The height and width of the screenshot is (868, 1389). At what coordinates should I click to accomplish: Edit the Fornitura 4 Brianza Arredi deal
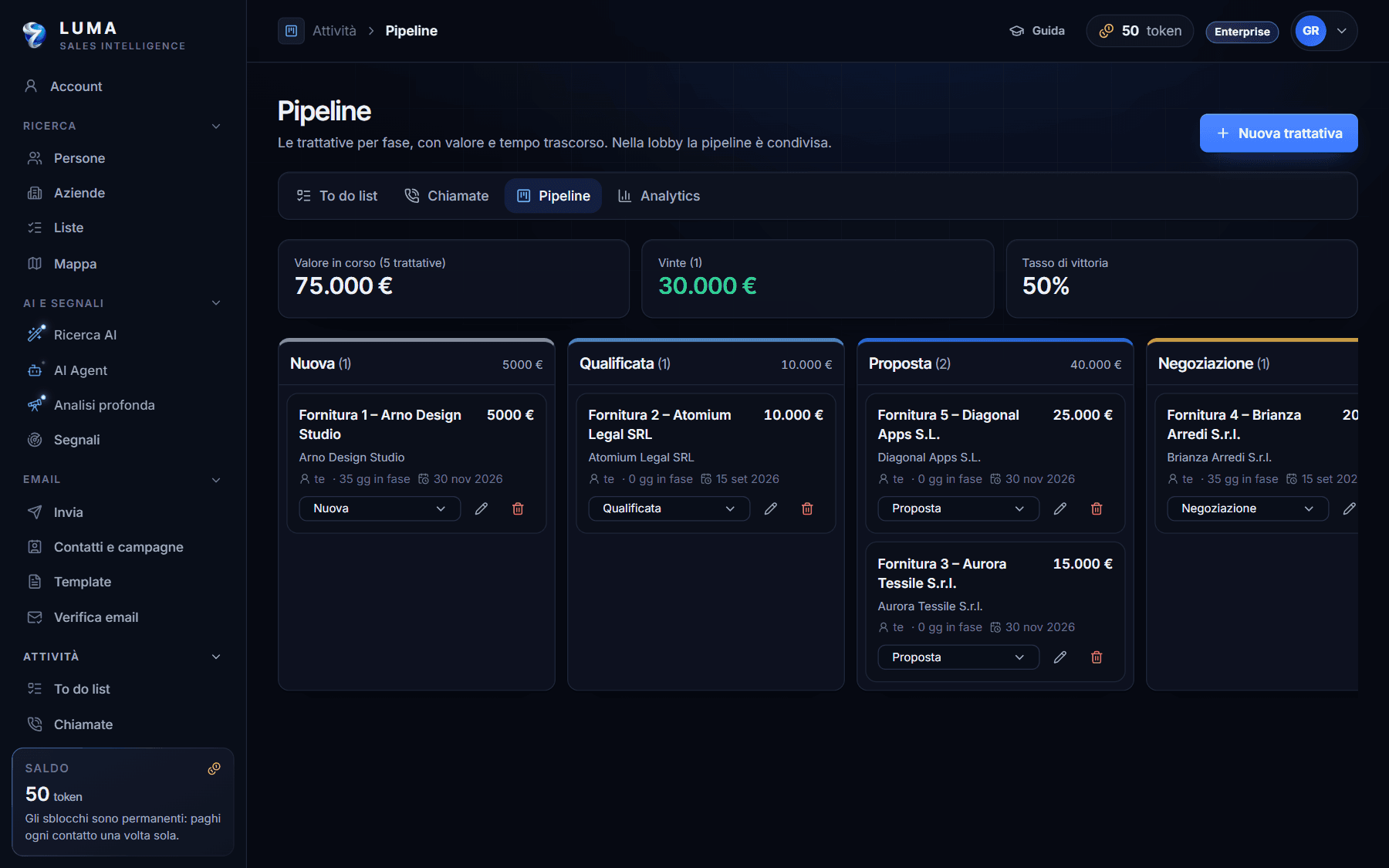tap(1349, 508)
